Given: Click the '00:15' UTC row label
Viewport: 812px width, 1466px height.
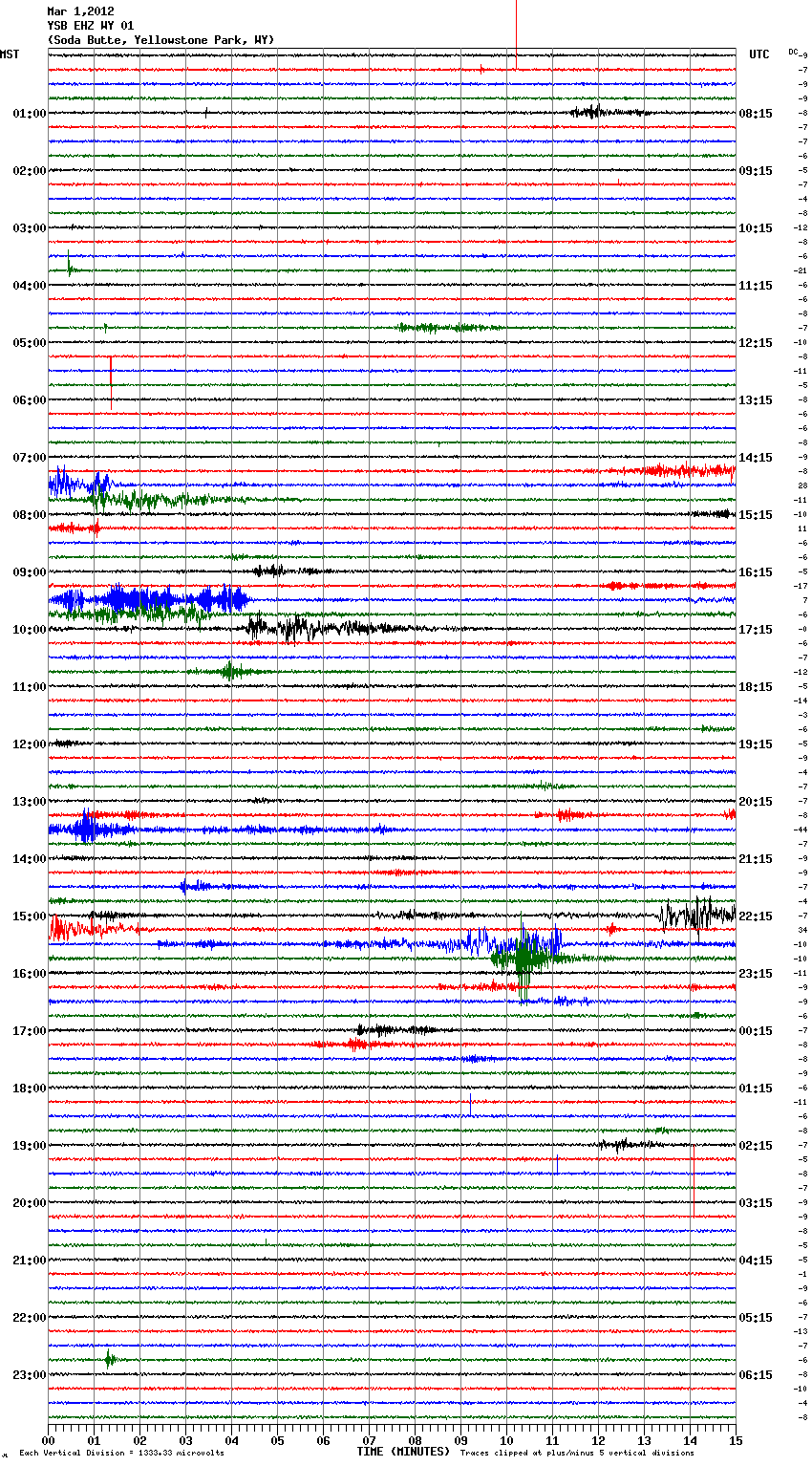Looking at the screenshot, I should [756, 1031].
